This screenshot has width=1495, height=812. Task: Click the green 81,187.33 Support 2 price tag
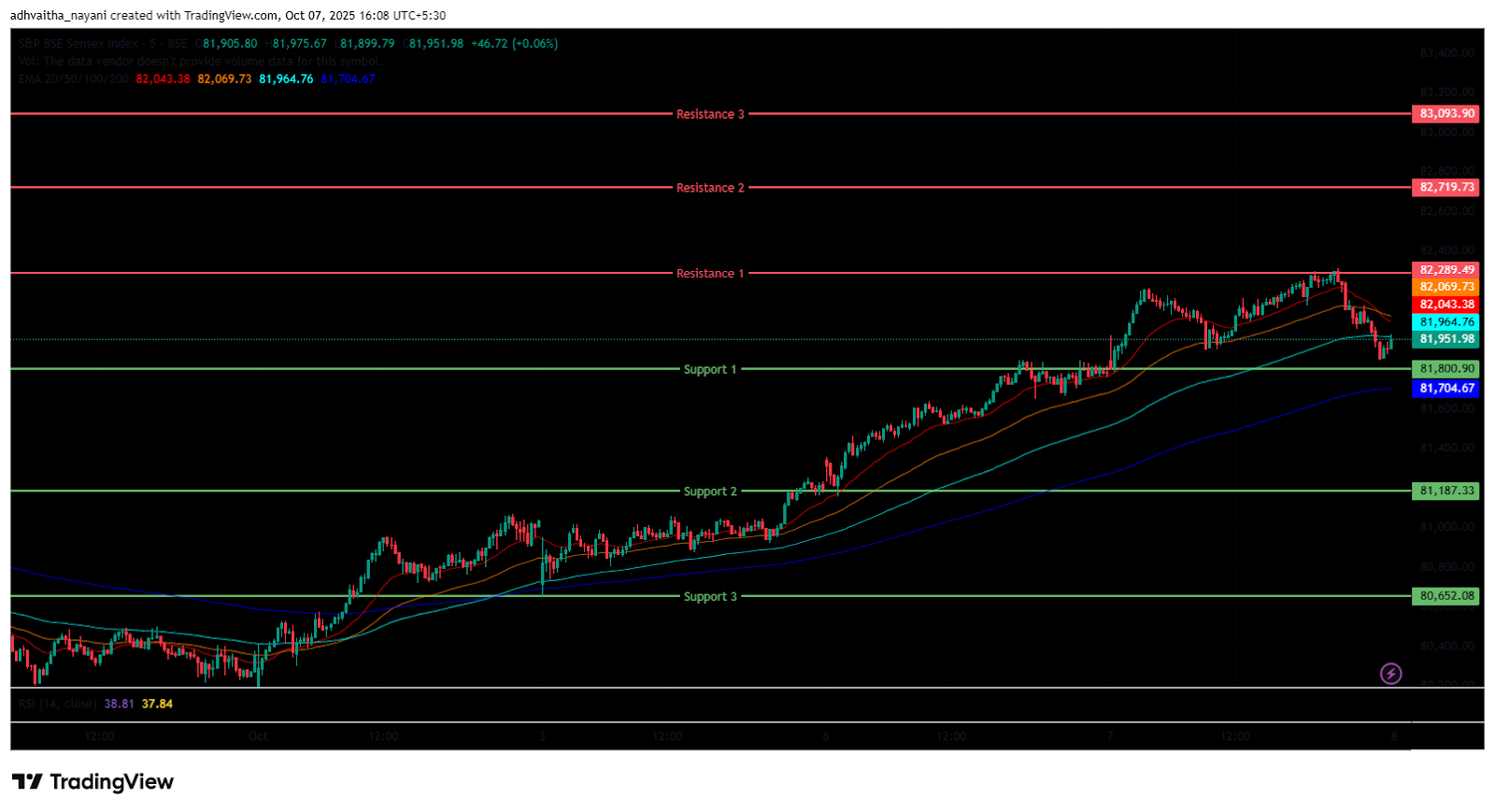point(1446,491)
